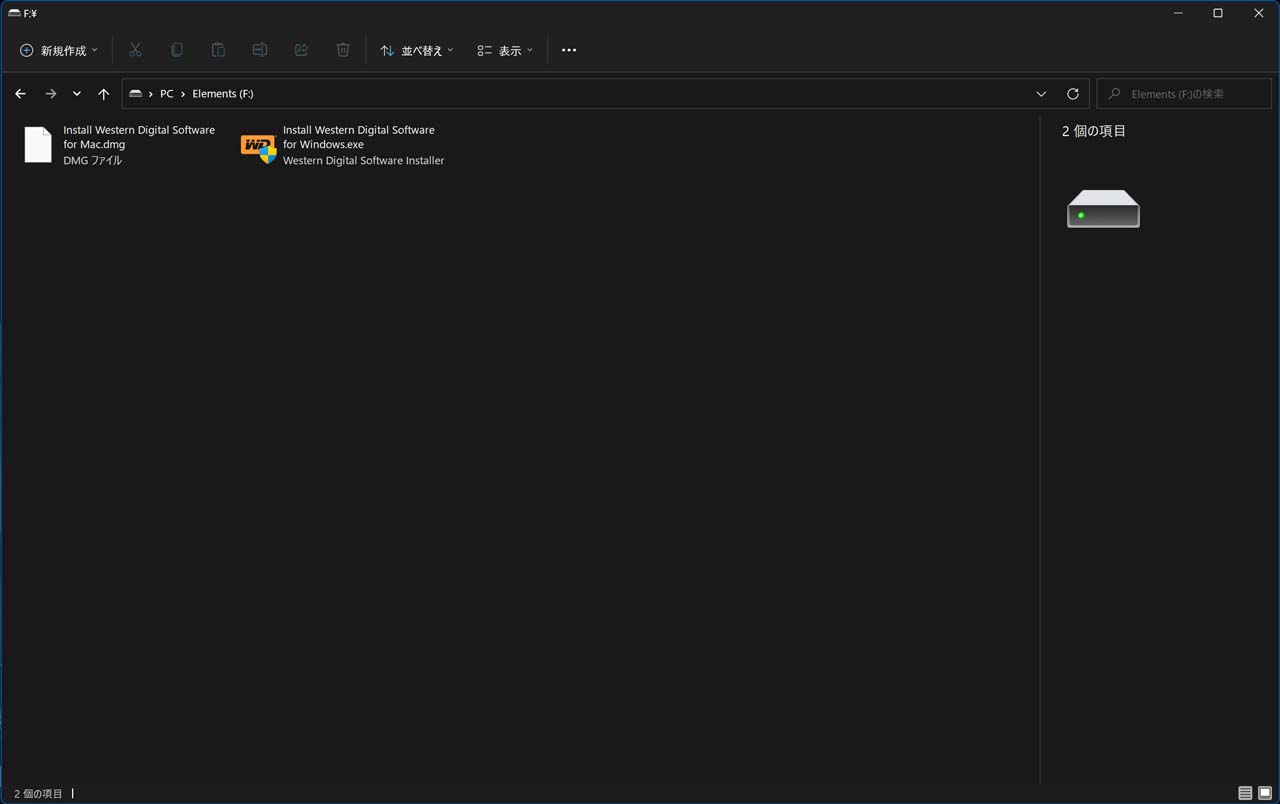Viewport: 1280px width, 804px height.
Task: Open the 新規作成 (New) menu
Action: [x=59, y=50]
